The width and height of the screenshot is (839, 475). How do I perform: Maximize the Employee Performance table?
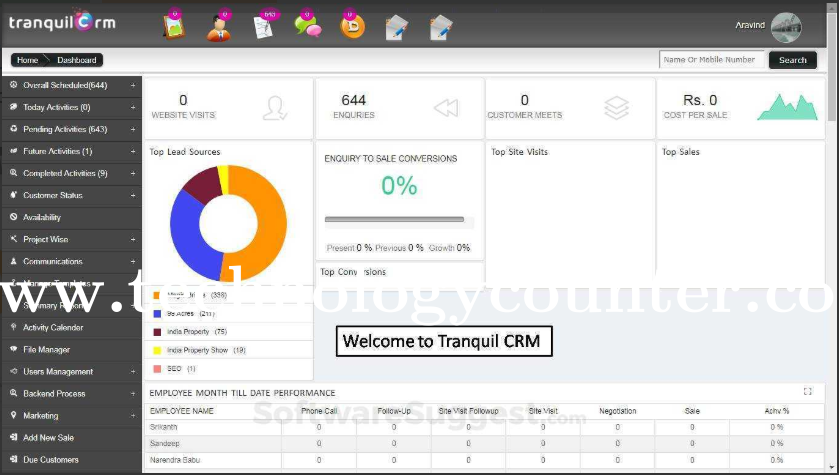tap(807, 392)
